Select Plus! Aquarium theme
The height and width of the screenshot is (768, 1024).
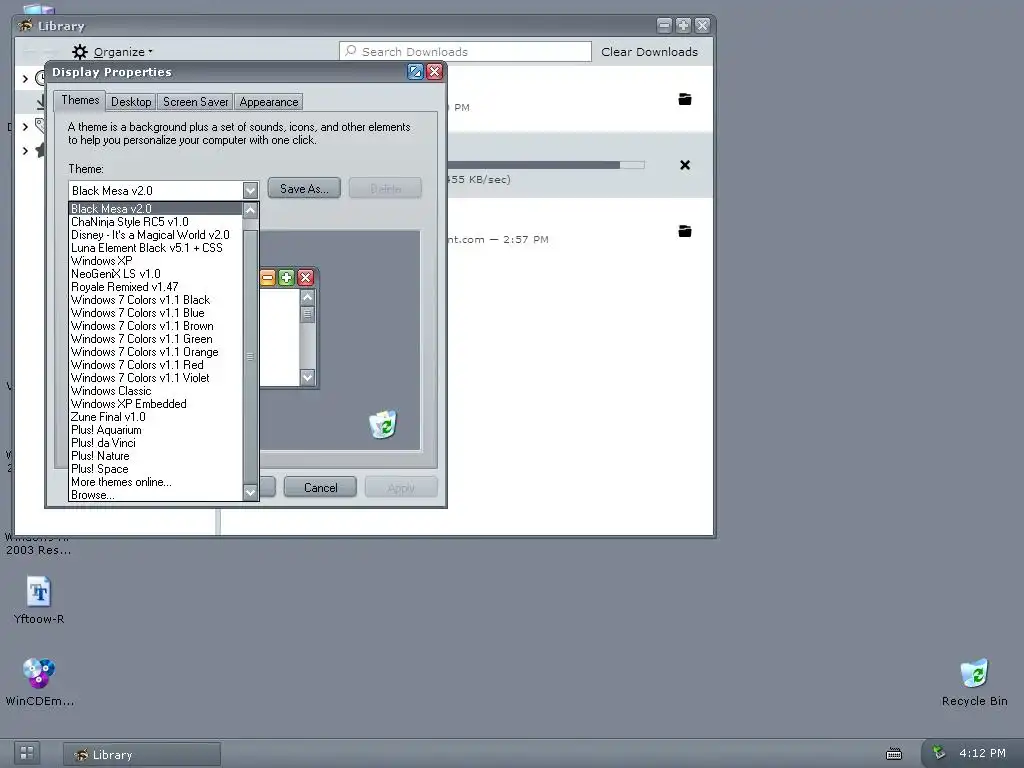[155, 430]
